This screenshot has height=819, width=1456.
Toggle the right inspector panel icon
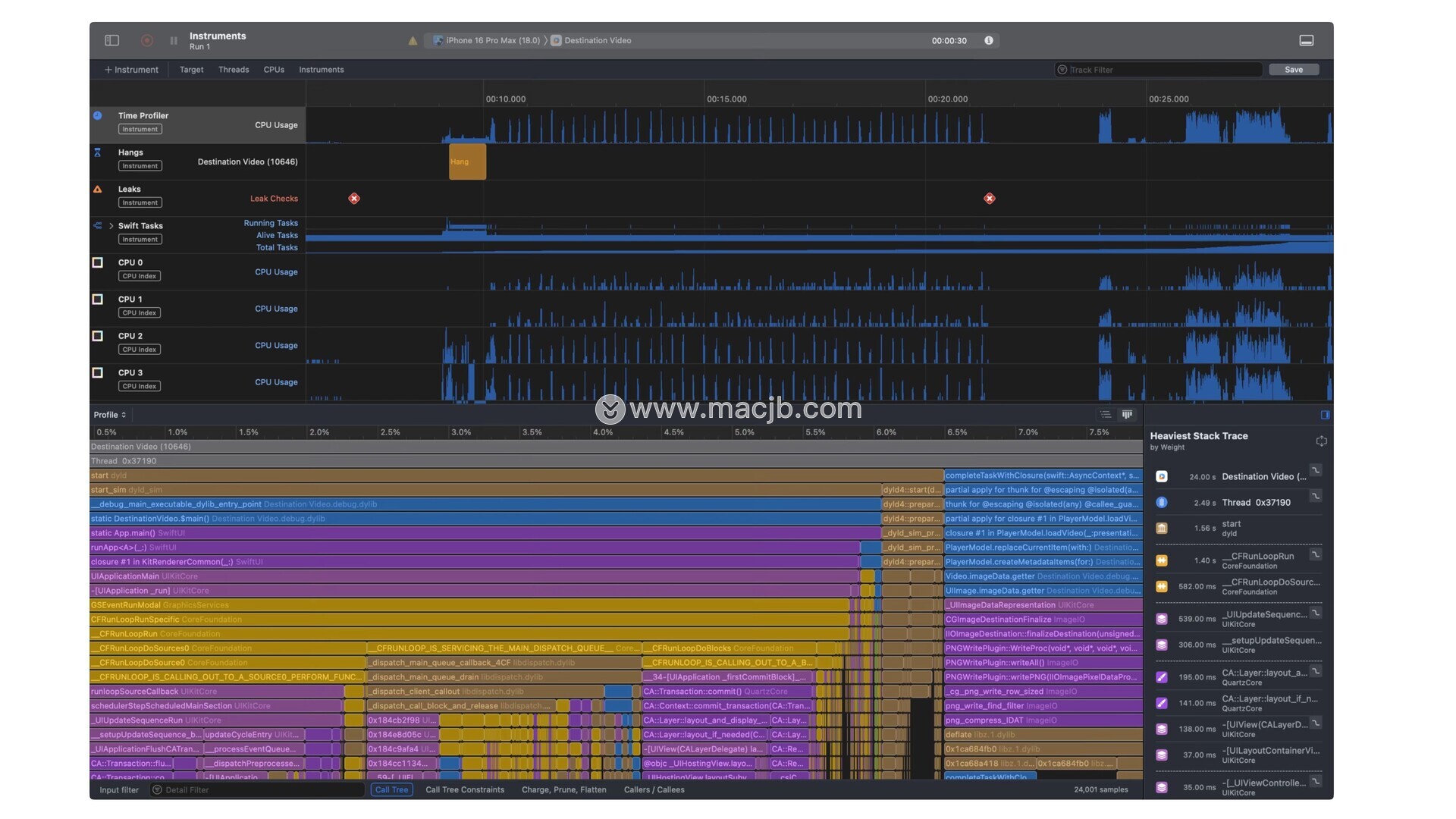[x=1325, y=415]
